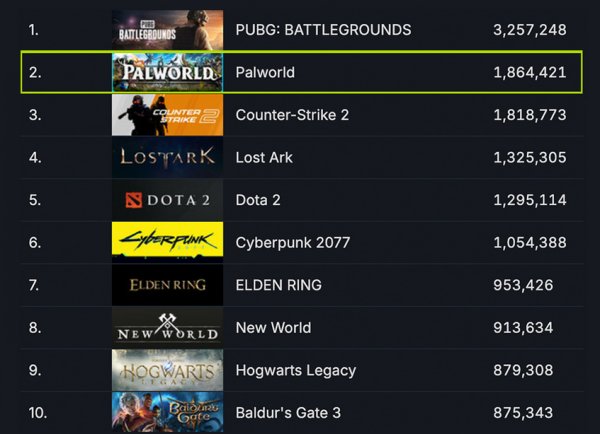This screenshot has height=434, width=600.
Task: Click the Baldur's Gate 3 thumbnail
Action: [x=167, y=411]
